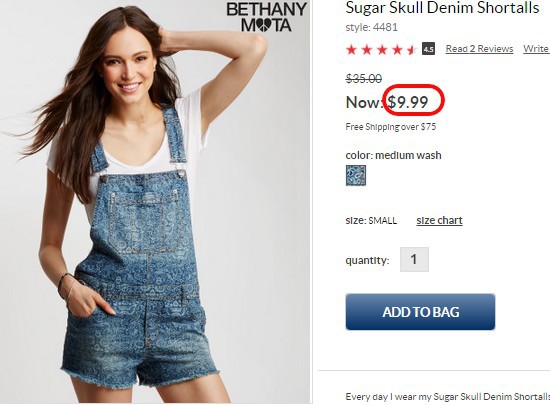Focus the quantity input field

pyautogui.click(x=414, y=259)
